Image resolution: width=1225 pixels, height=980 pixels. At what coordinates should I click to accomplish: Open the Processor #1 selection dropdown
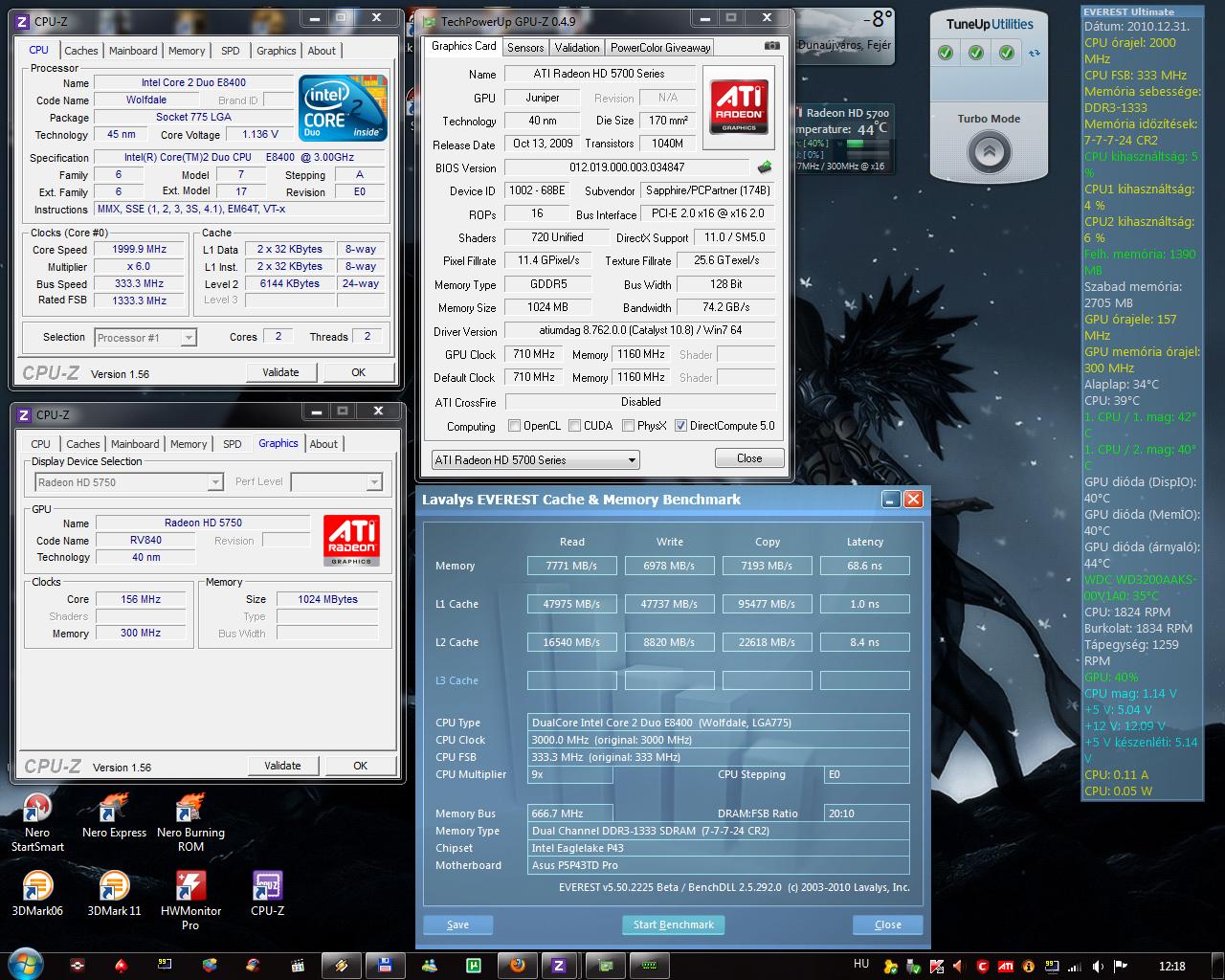(x=145, y=338)
